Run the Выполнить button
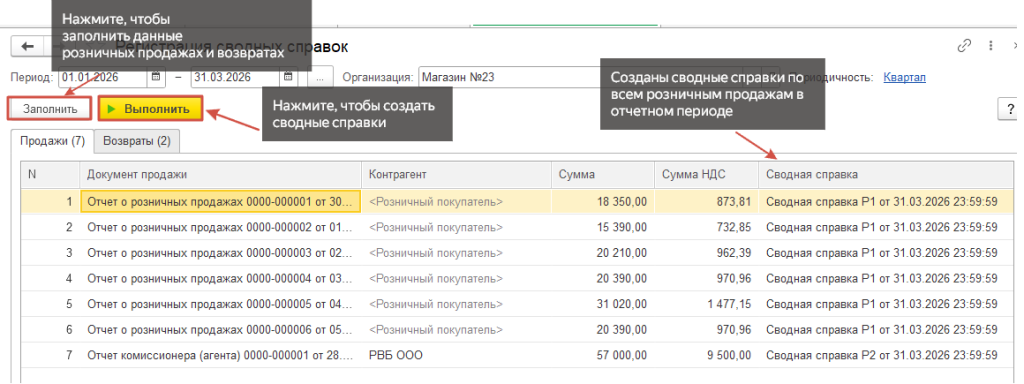 [x=151, y=109]
